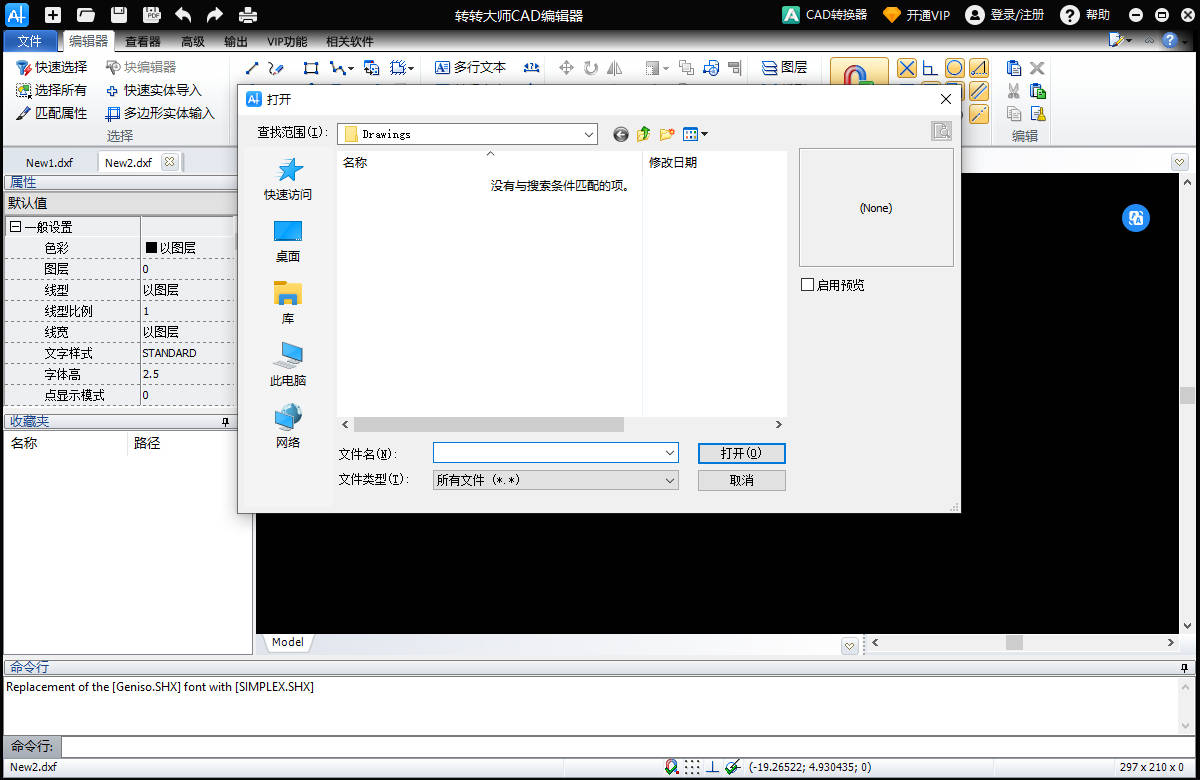Click the Print icon in title bar
This screenshot has width=1200, height=780.
(248, 15)
